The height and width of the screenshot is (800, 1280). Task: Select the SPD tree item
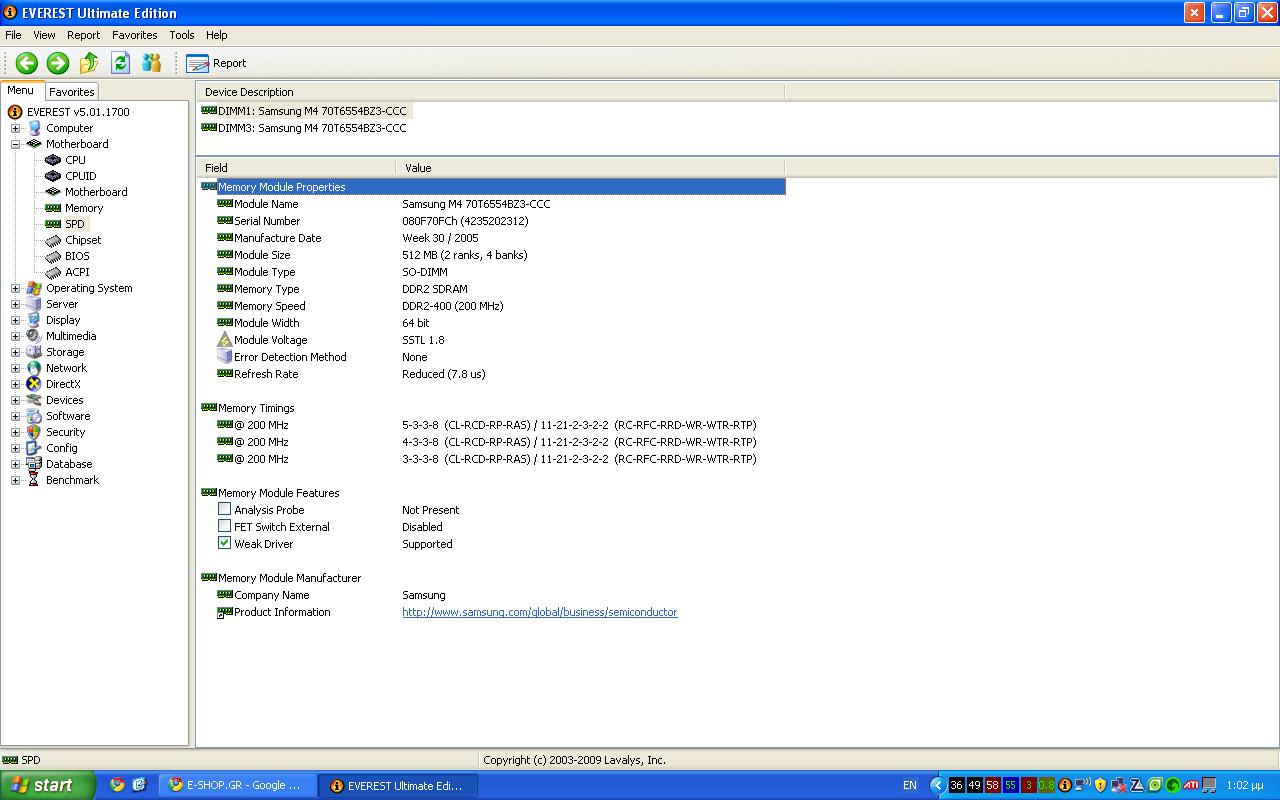75,224
